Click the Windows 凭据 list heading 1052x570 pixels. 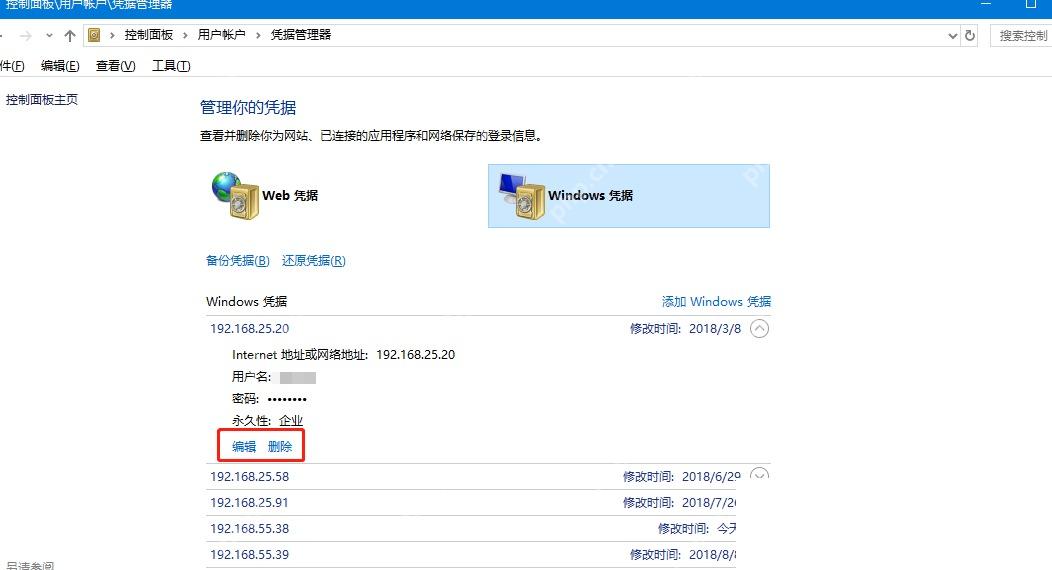(x=246, y=302)
